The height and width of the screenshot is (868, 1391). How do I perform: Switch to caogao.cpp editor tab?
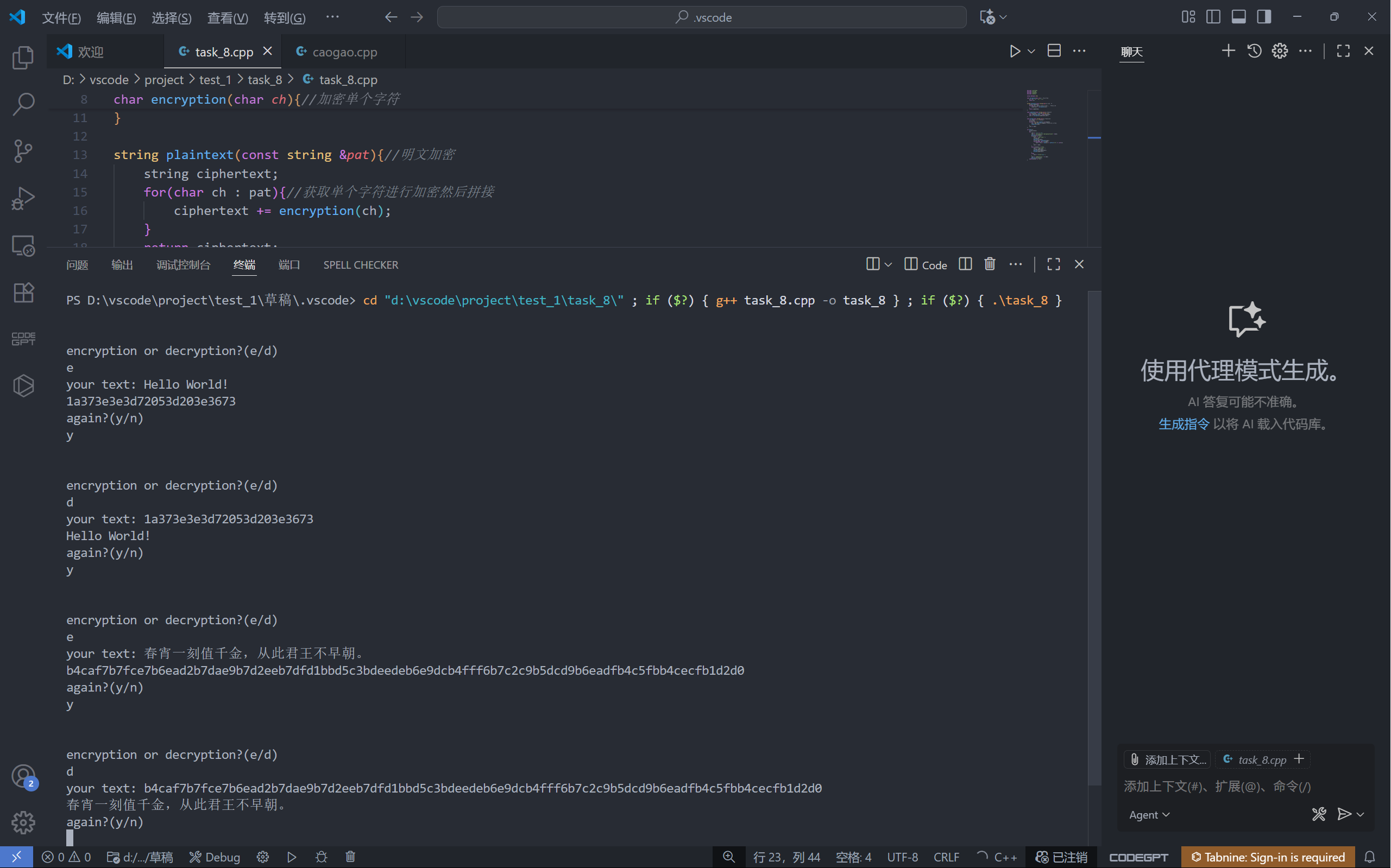coord(344,52)
